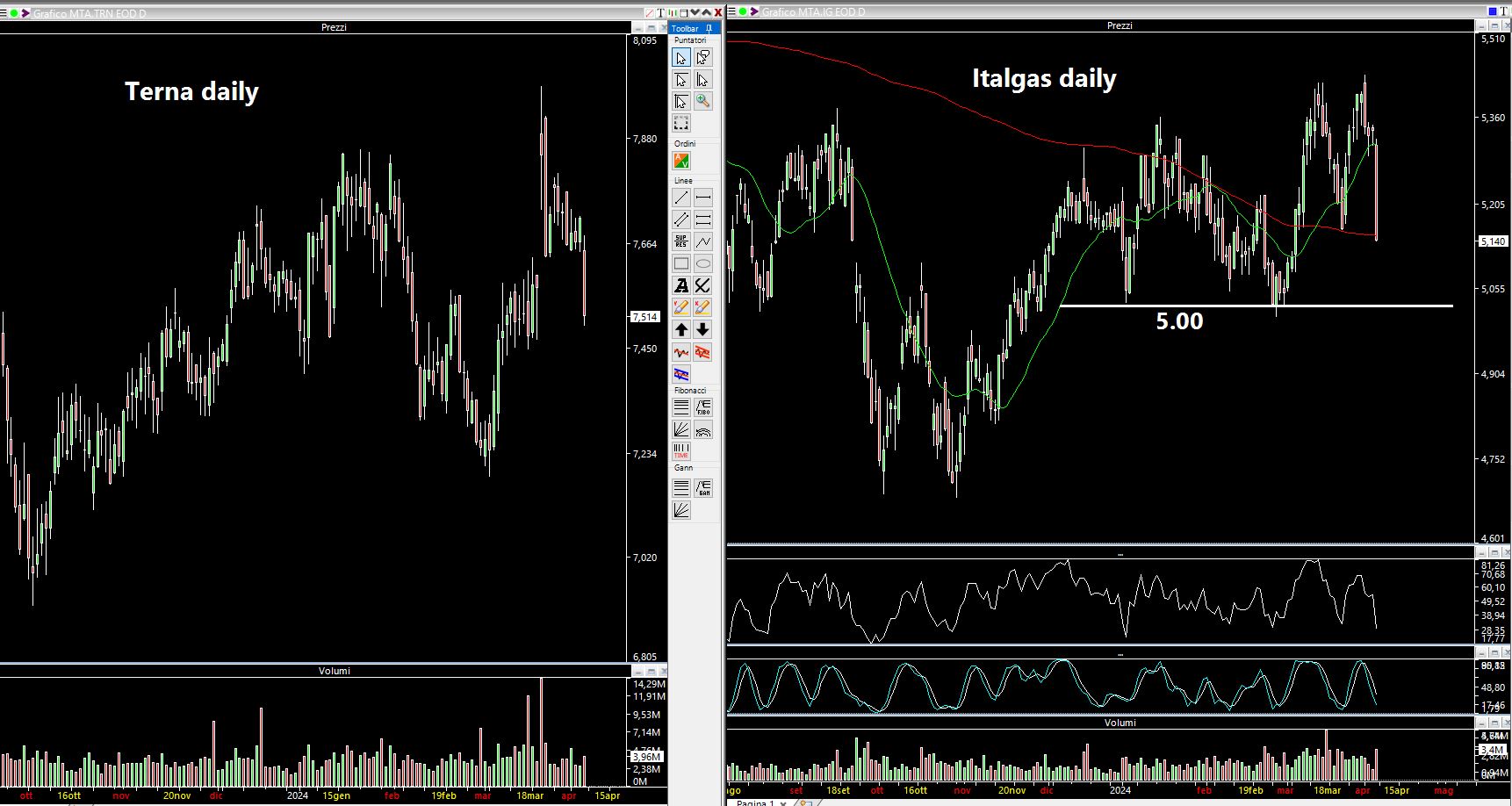The image size is (1512, 806).
Task: Pick the single horizontal line tool
Action: tap(703, 198)
